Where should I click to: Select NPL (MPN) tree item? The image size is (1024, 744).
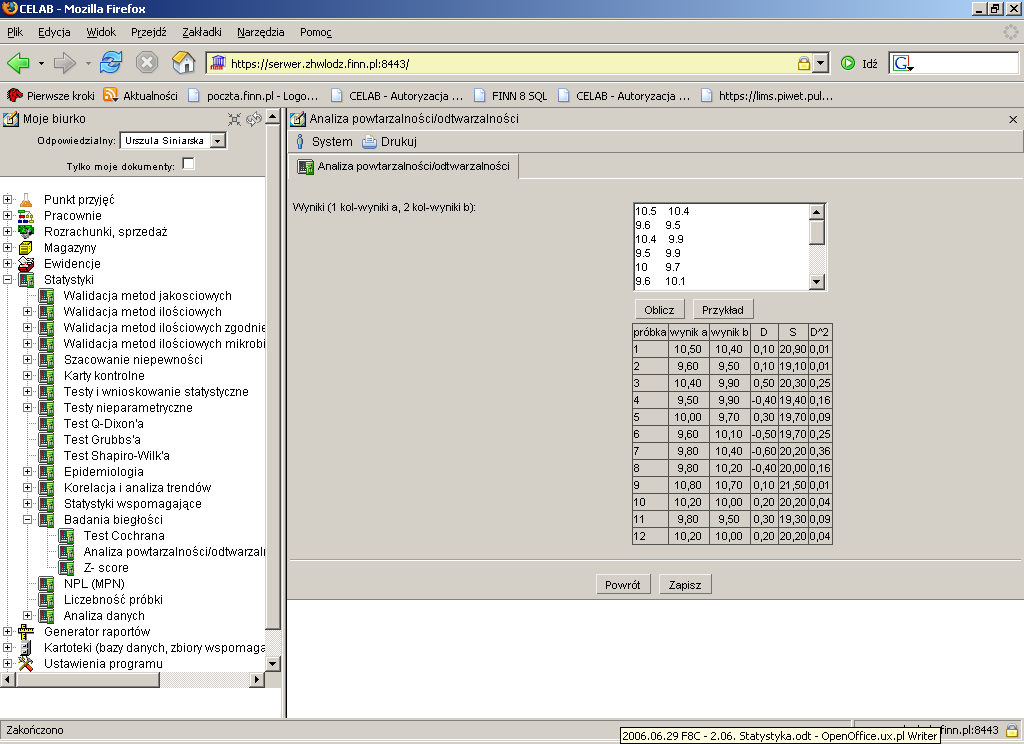(94, 584)
